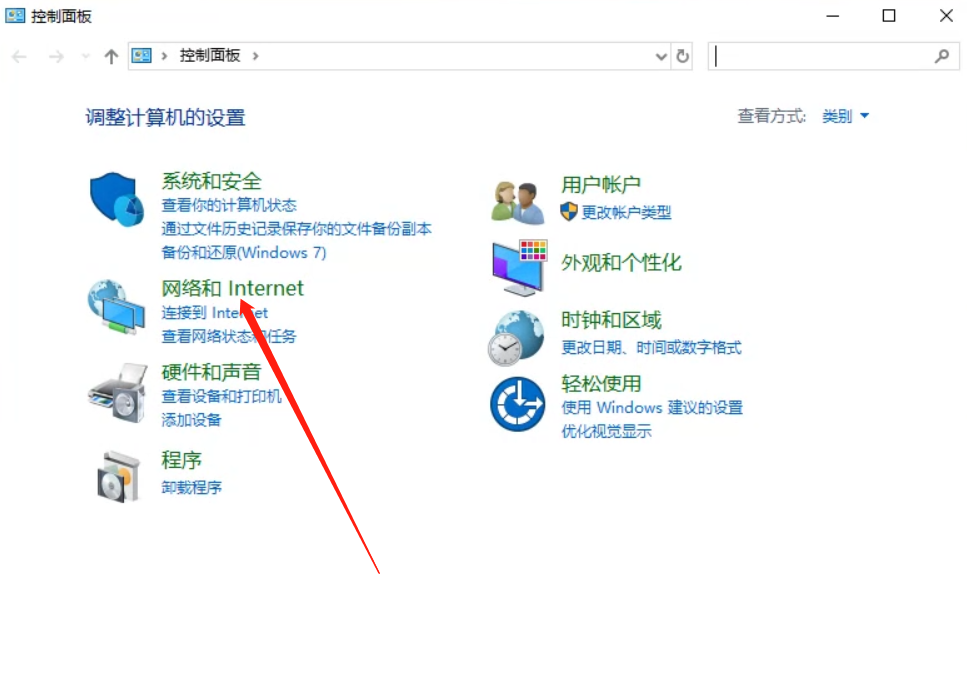Viewport: 967px width, 682px height.
Task: Click 更改日期、时间或数字格式 link
Action: click(651, 348)
